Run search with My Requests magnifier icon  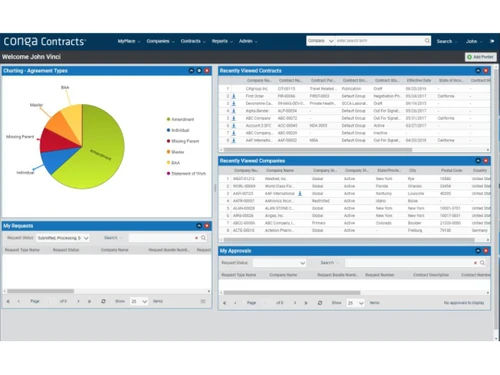coord(203,238)
